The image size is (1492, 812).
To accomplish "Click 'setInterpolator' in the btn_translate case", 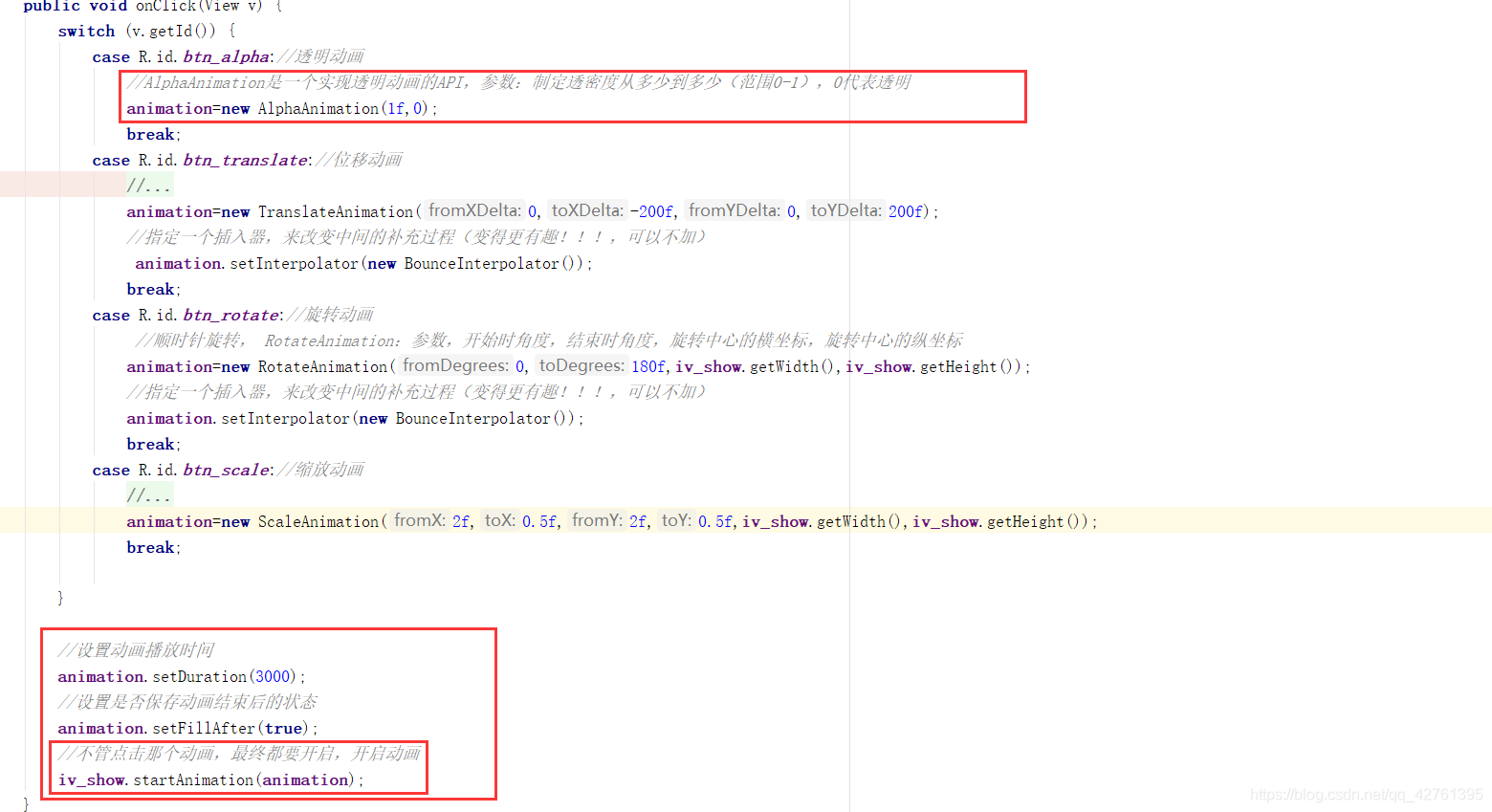I will coord(295,263).
